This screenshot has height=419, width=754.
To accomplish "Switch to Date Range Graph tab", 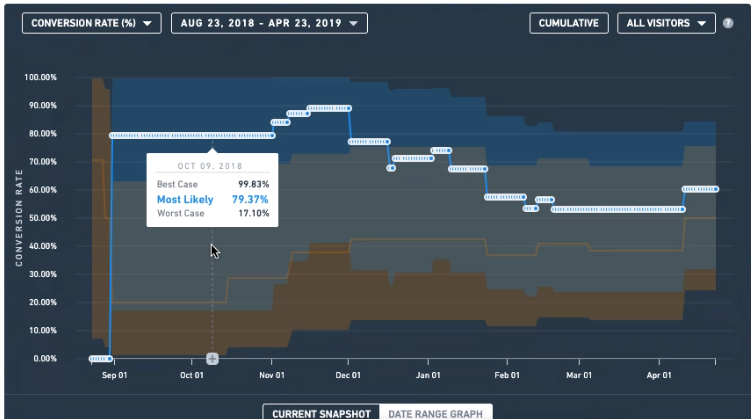I will [436, 413].
